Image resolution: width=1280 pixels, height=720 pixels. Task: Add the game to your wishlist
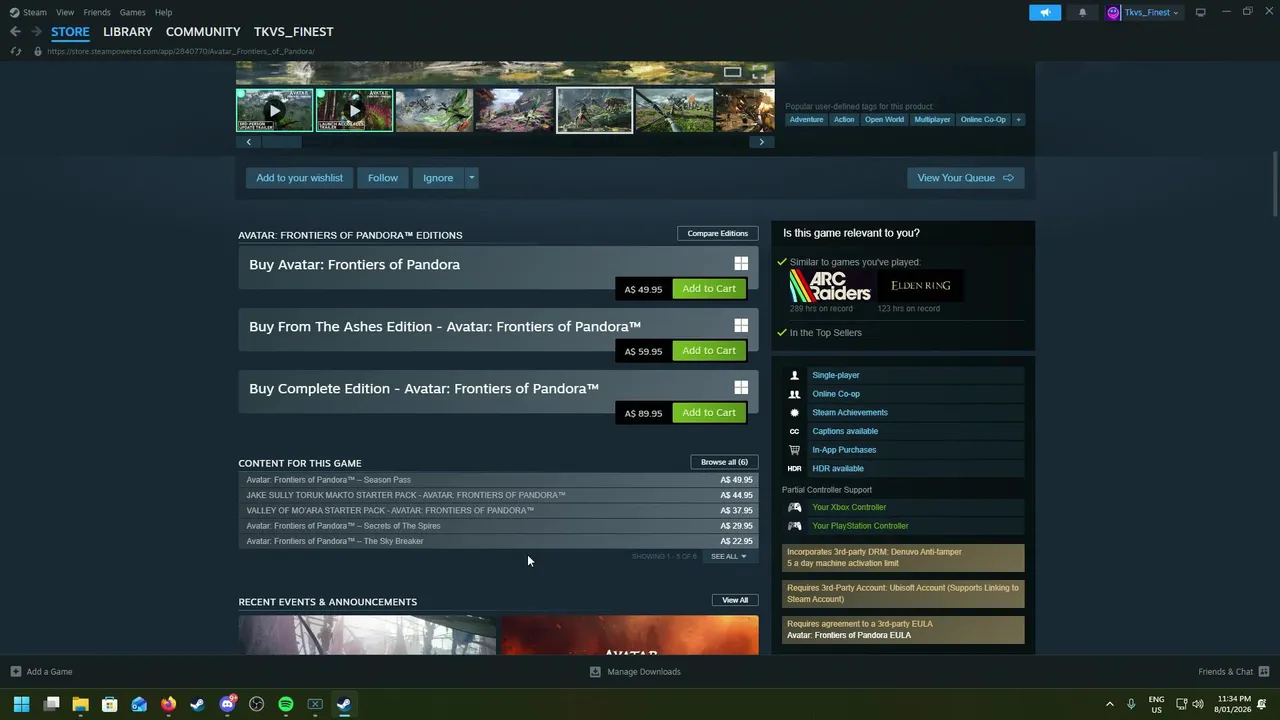[x=299, y=178]
